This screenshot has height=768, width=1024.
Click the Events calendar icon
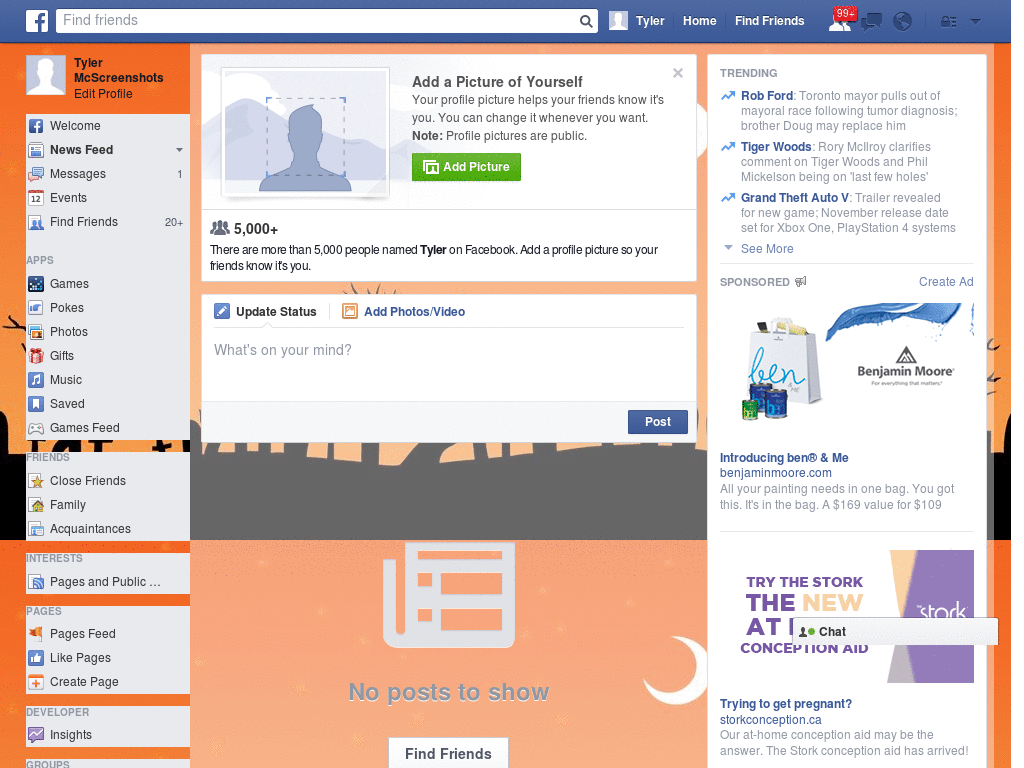pyautogui.click(x=36, y=198)
